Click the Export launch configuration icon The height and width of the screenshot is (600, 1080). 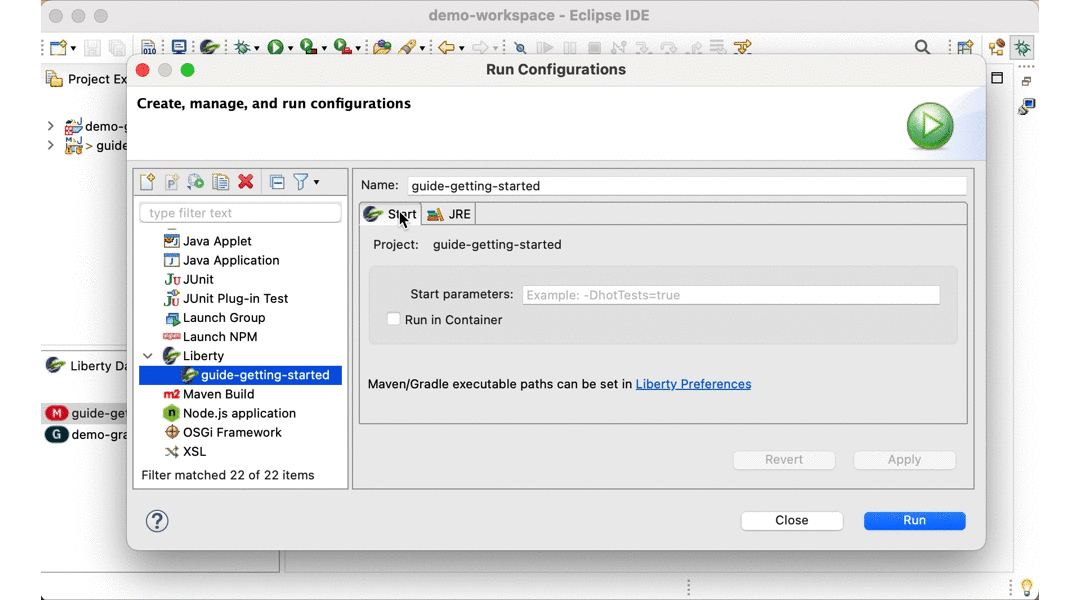(x=196, y=182)
